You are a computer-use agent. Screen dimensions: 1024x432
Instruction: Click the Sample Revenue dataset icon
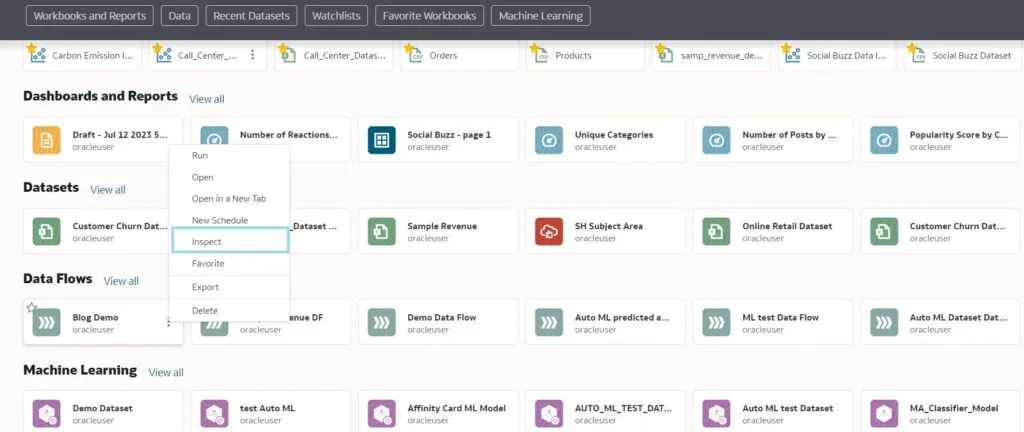pyautogui.click(x=382, y=231)
